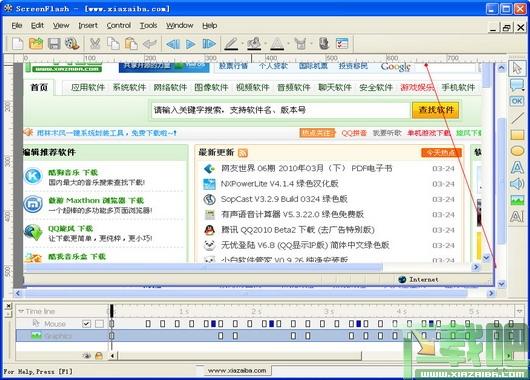Select the Mouse layer in the timeline

click(x=55, y=324)
